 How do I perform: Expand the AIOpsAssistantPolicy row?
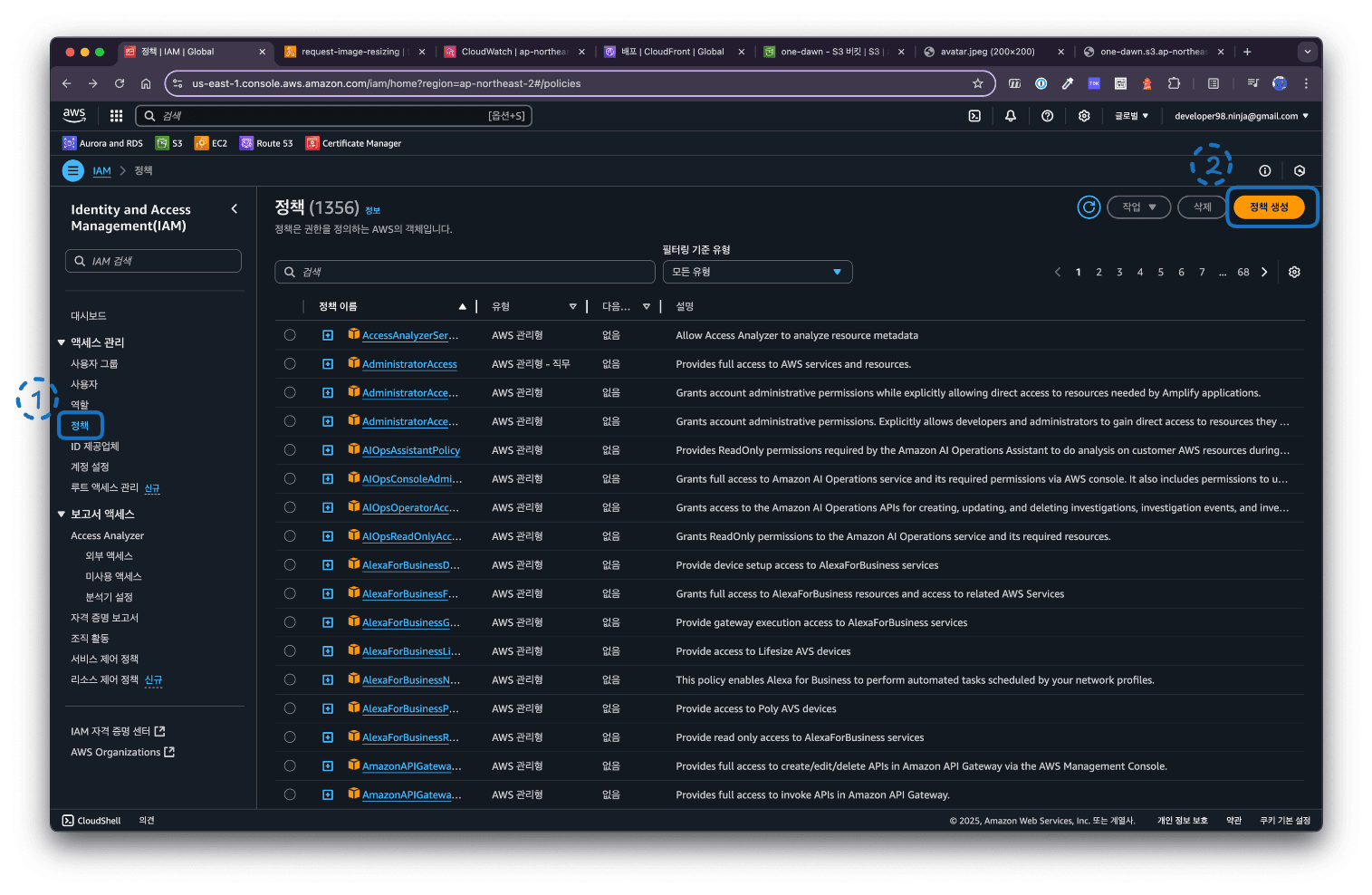tap(328, 450)
